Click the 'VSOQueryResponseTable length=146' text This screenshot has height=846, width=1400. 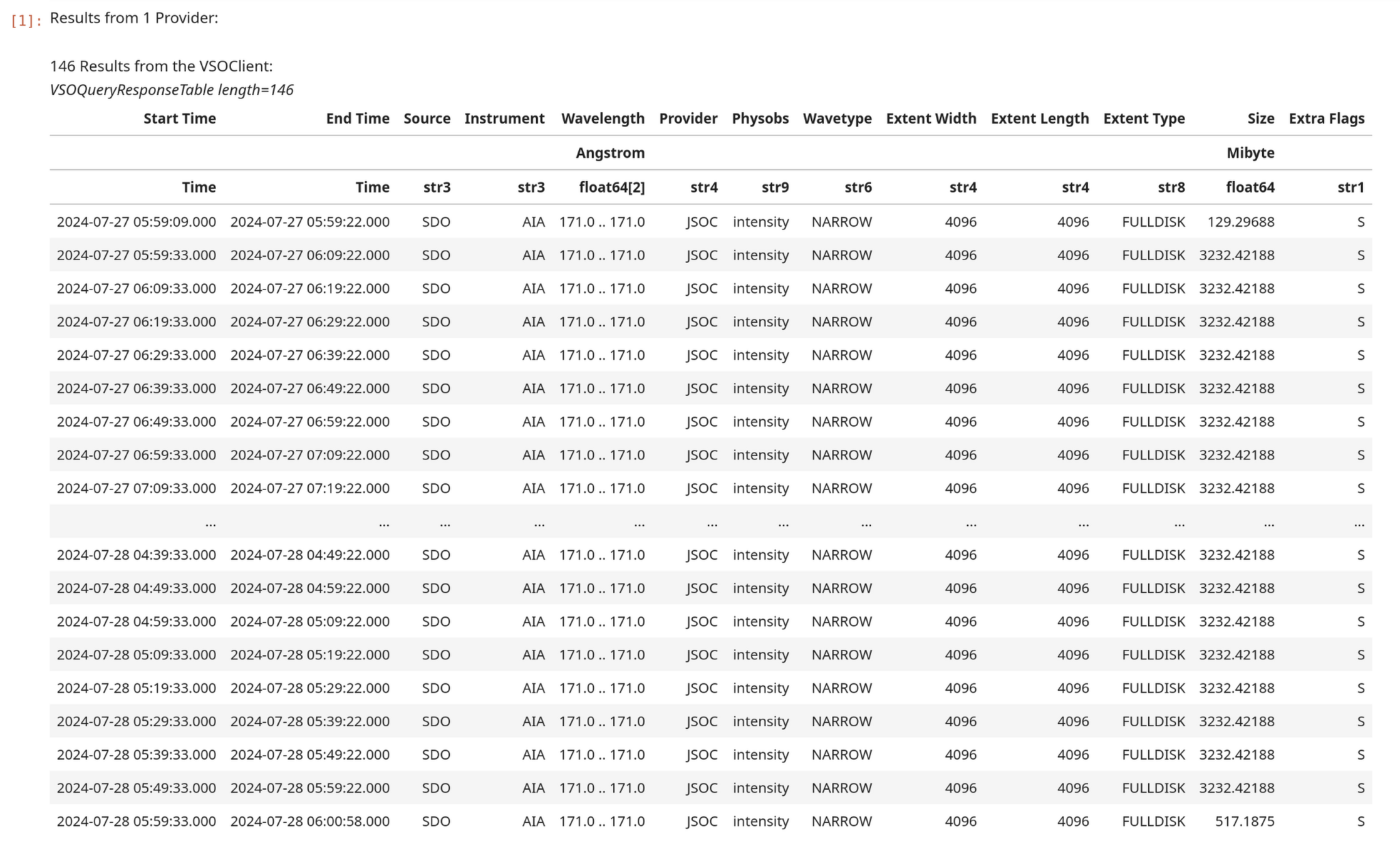(x=172, y=90)
